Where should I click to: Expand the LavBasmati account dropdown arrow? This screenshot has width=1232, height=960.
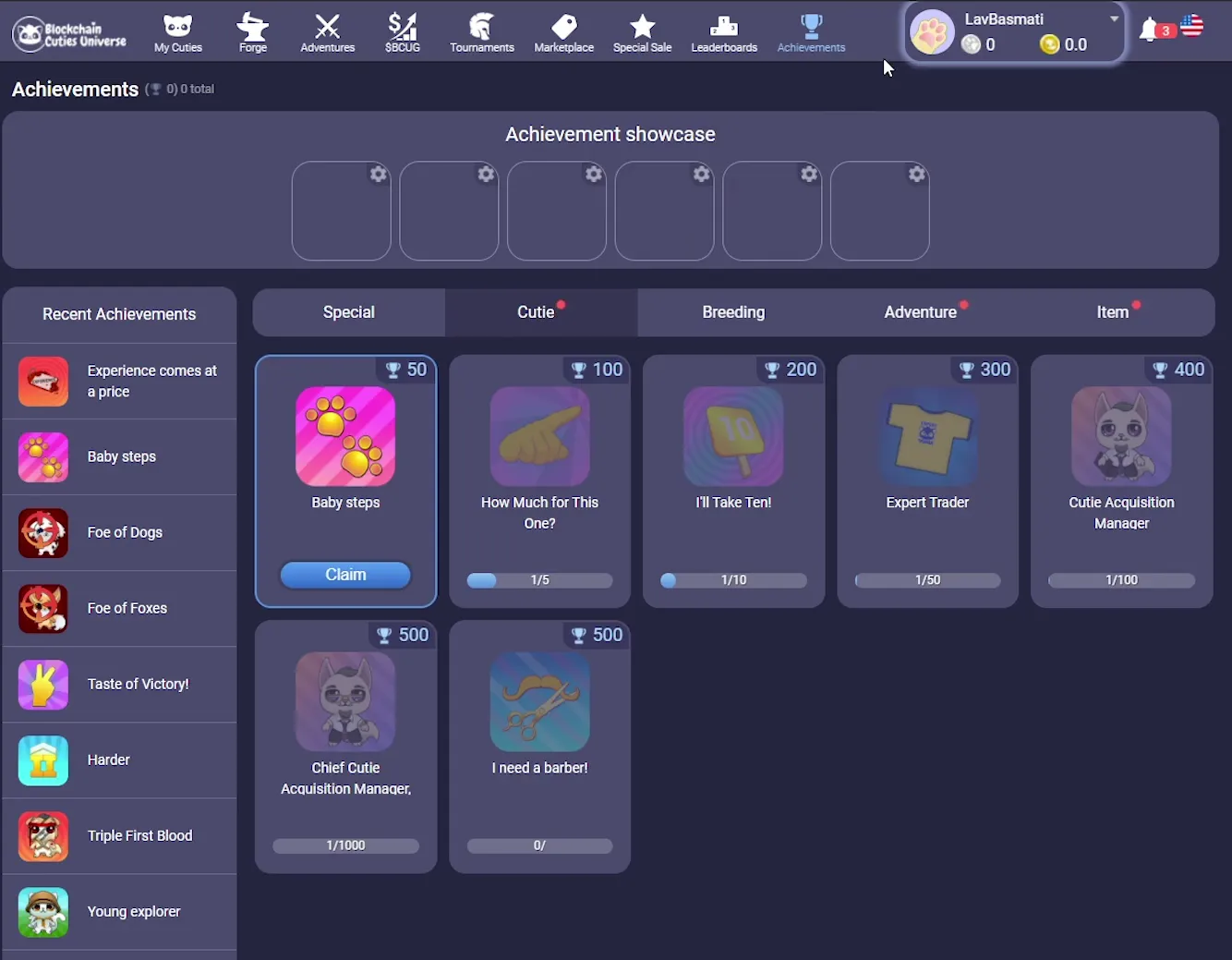pyautogui.click(x=1115, y=18)
